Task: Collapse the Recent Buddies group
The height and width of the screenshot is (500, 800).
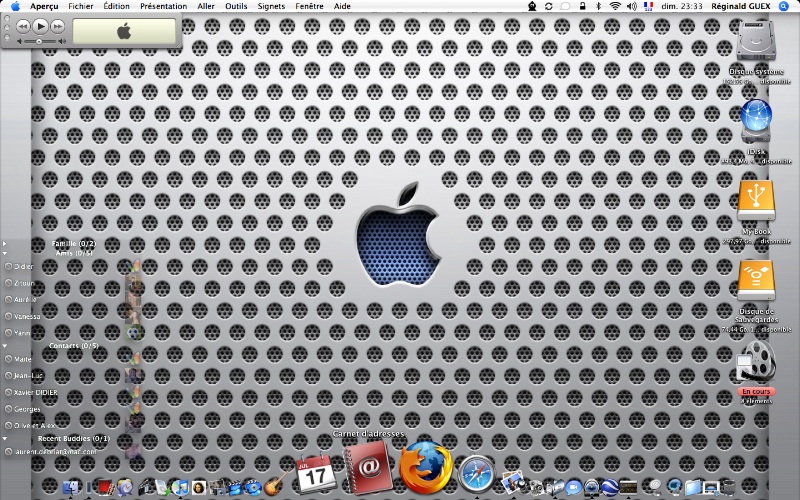Action: tap(5, 438)
